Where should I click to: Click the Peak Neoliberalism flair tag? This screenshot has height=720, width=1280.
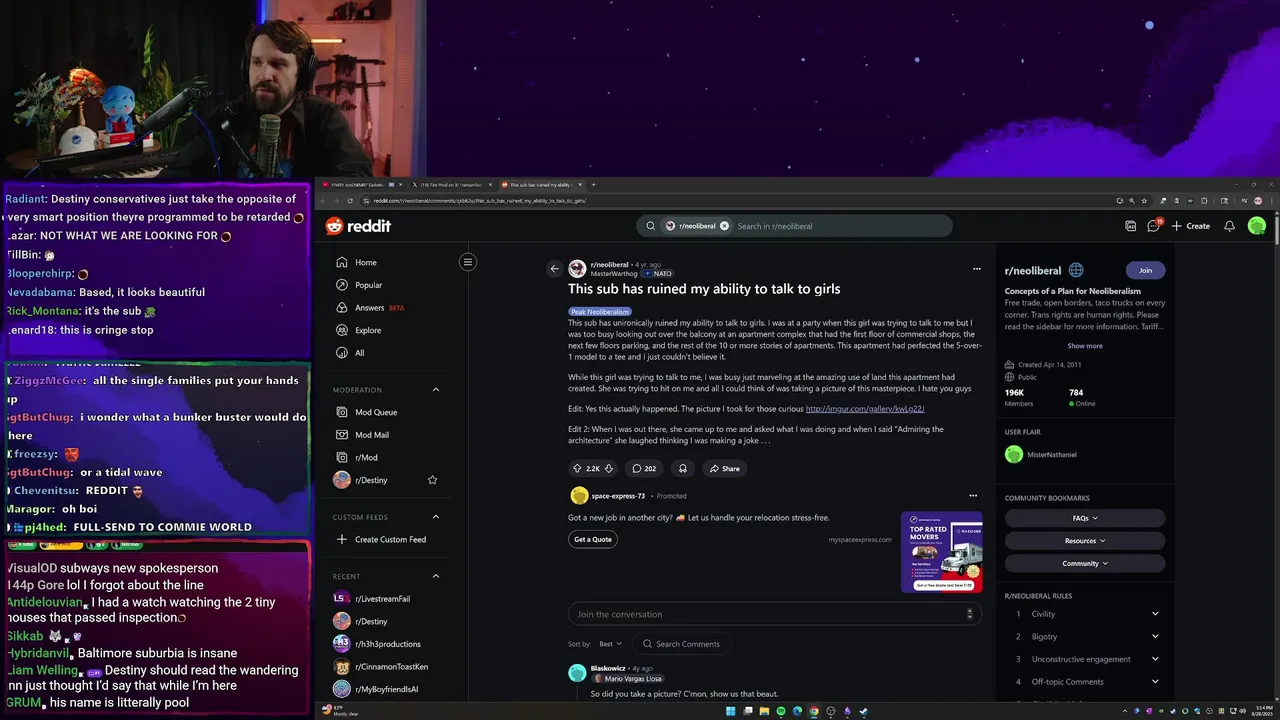coord(600,312)
